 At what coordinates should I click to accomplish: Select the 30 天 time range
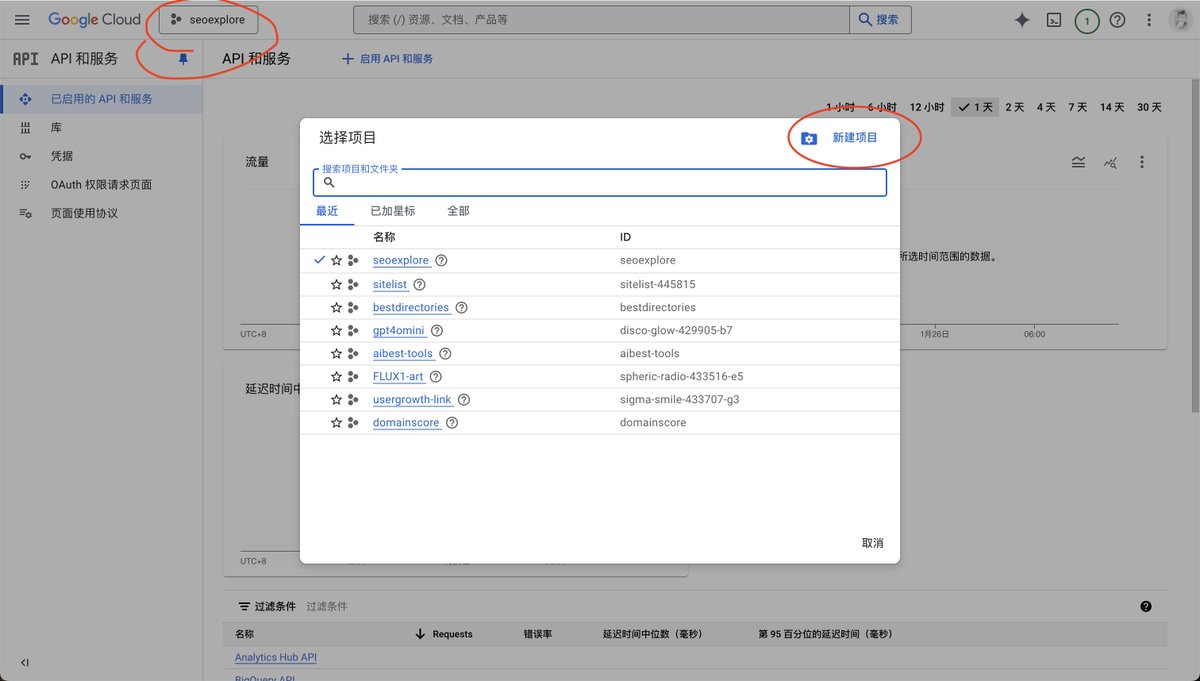[1149, 107]
